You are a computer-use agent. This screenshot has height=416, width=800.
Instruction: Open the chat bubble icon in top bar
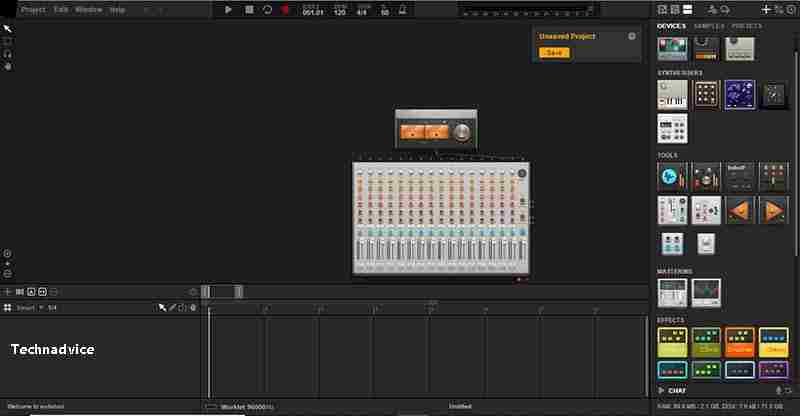tap(725, 10)
